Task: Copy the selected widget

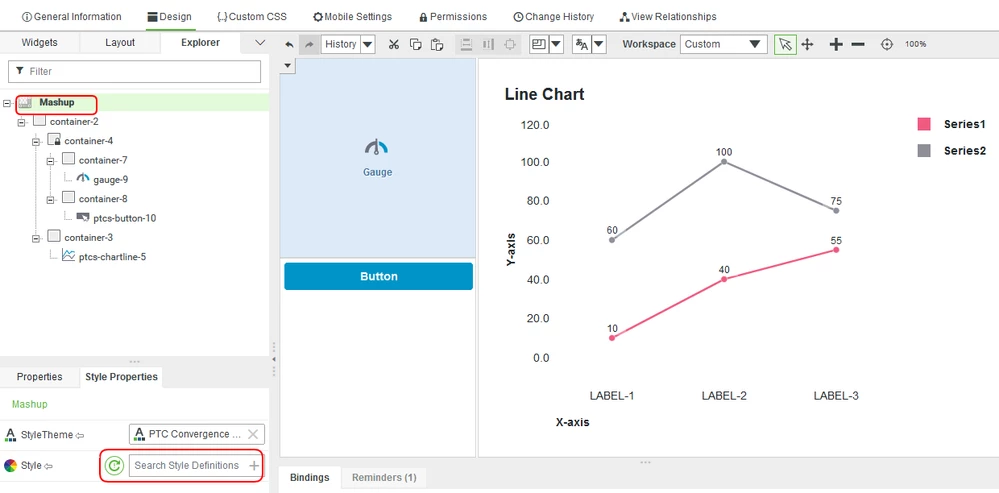Action: pos(415,45)
